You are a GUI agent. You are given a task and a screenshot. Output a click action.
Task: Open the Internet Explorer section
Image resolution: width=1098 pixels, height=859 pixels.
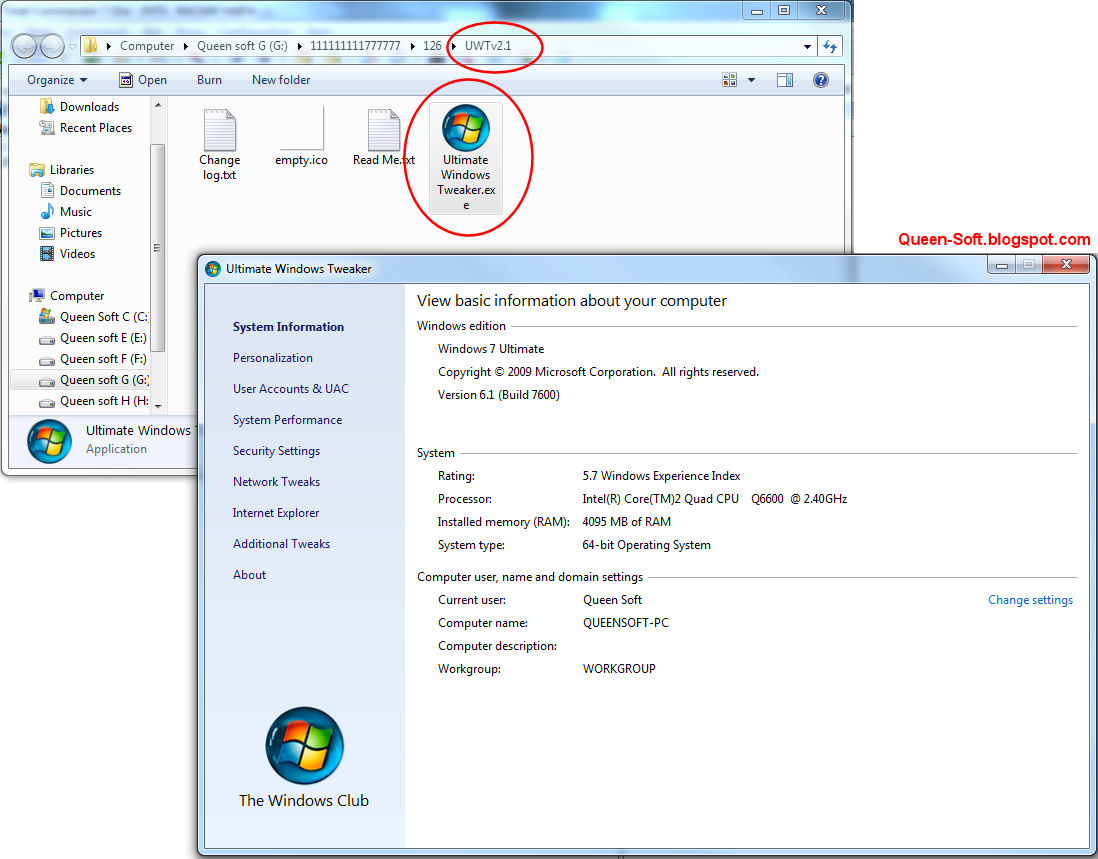coord(276,512)
